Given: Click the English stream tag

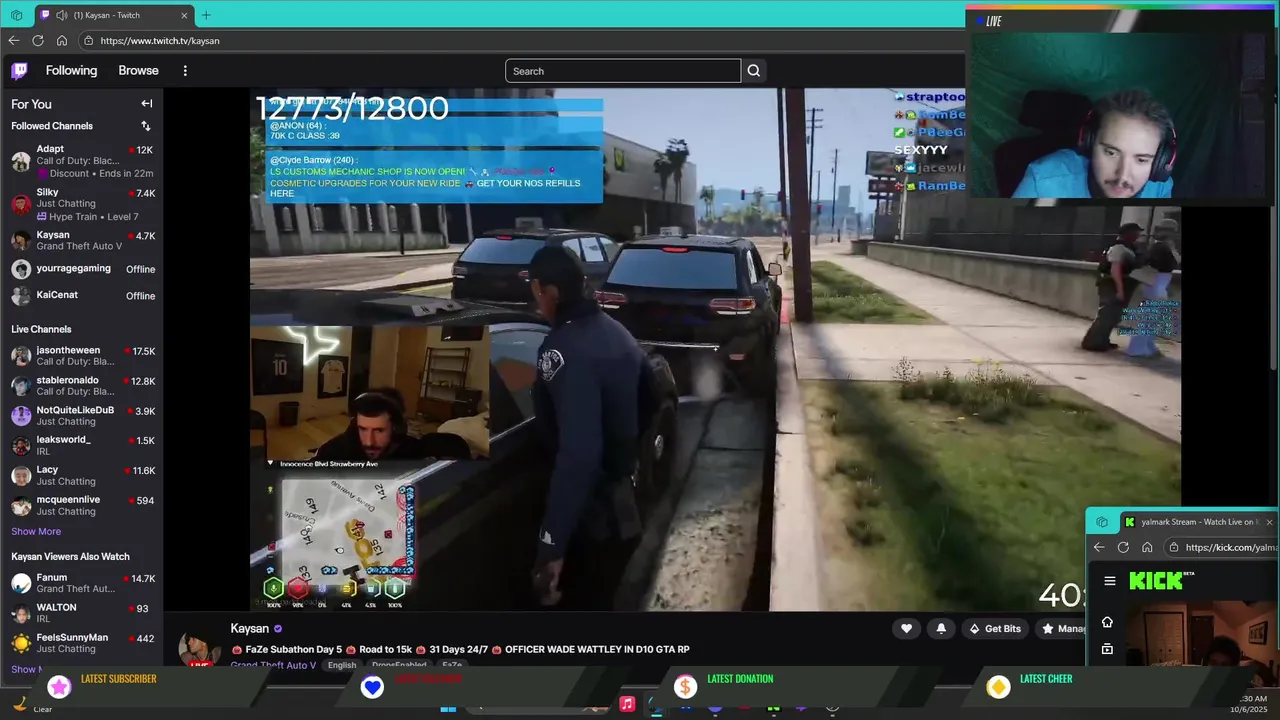Looking at the screenshot, I should coord(342,665).
